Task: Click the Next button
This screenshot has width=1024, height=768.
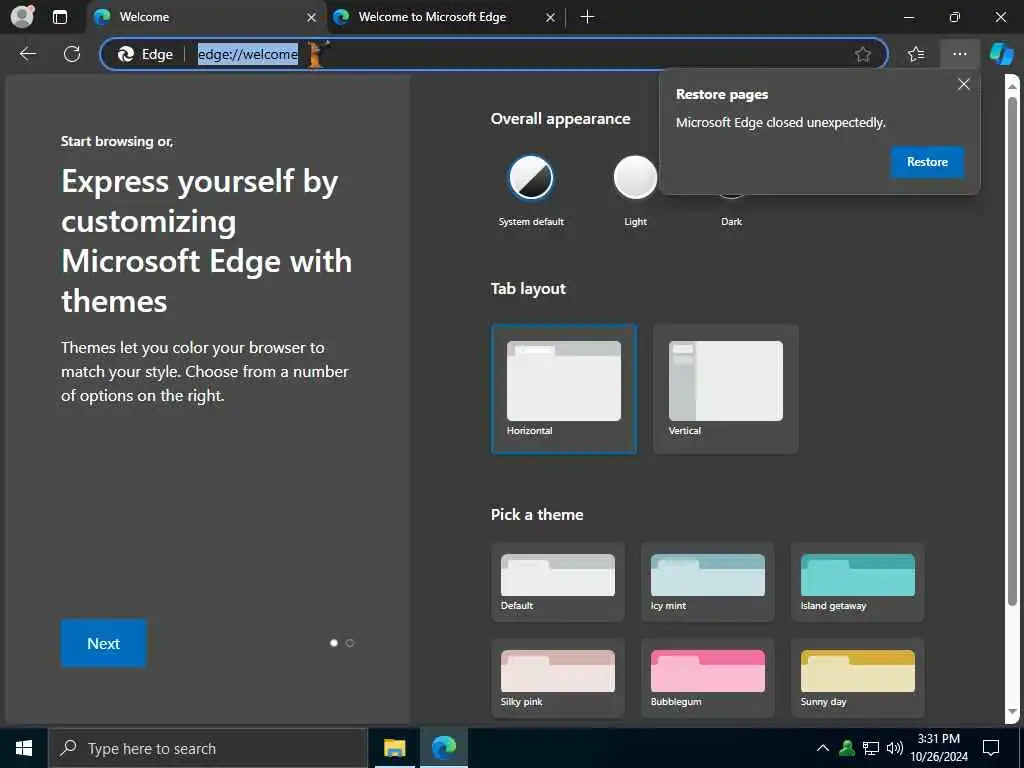Action: [x=104, y=643]
